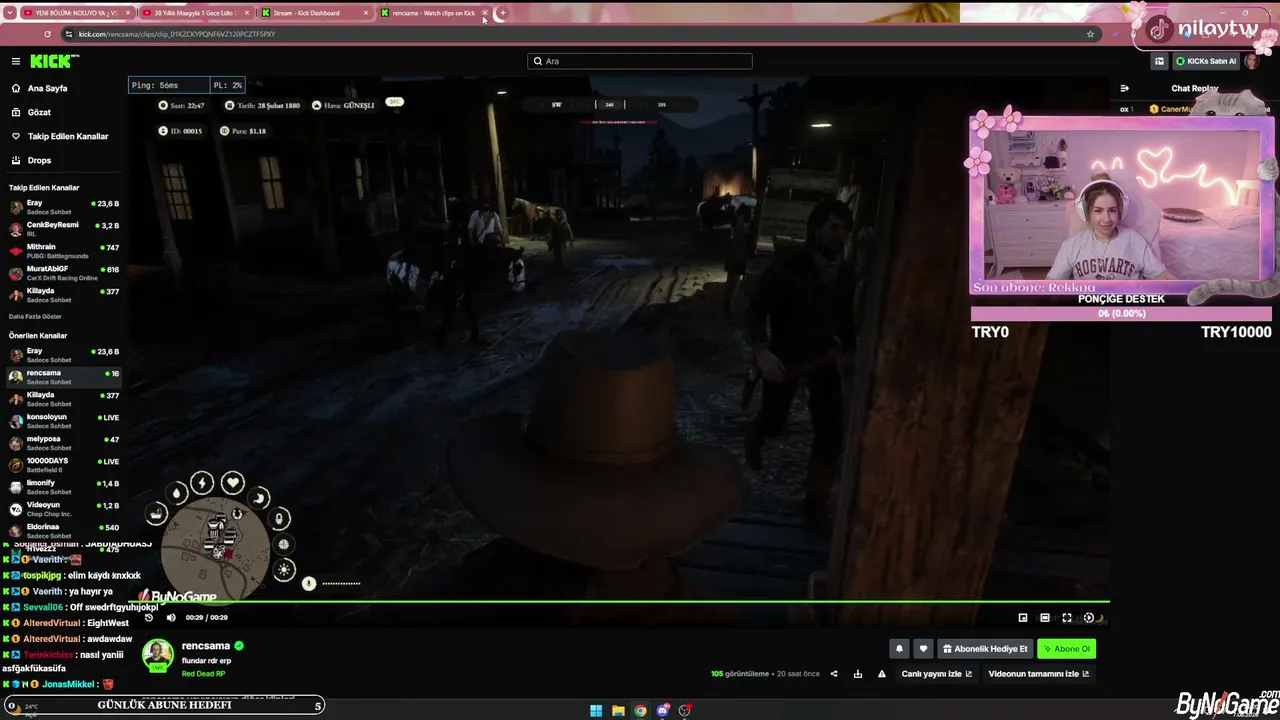Screen dimensions: 1280x720
Task: Open File Explorer from the taskbar
Action: pyautogui.click(x=618, y=711)
